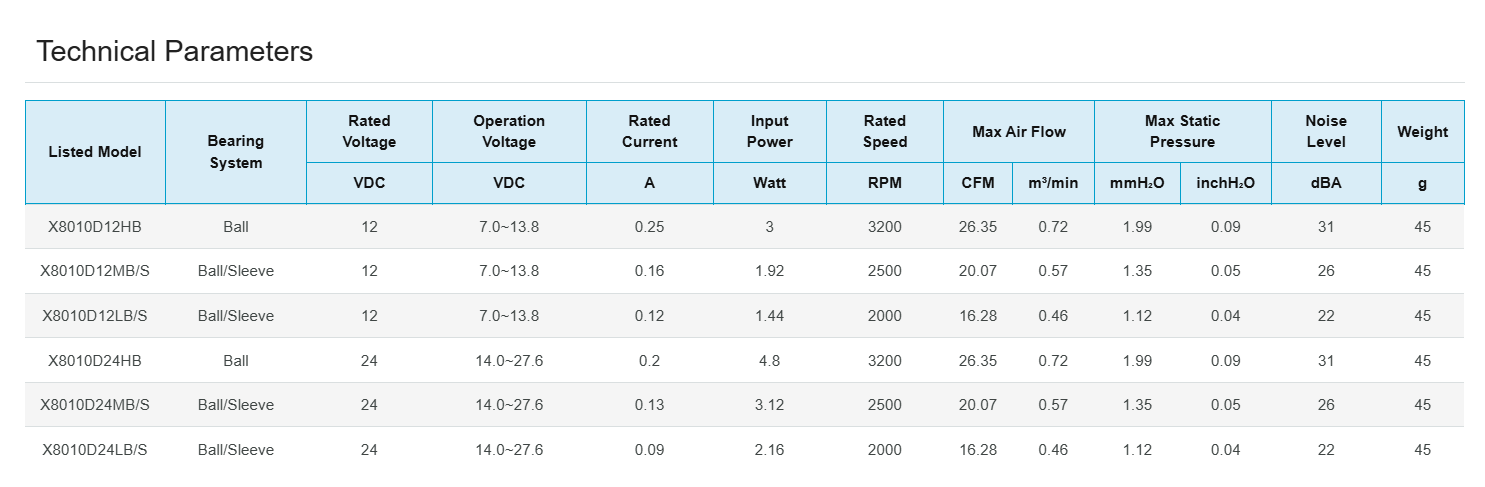Click the CFM unit subheader

978,183
